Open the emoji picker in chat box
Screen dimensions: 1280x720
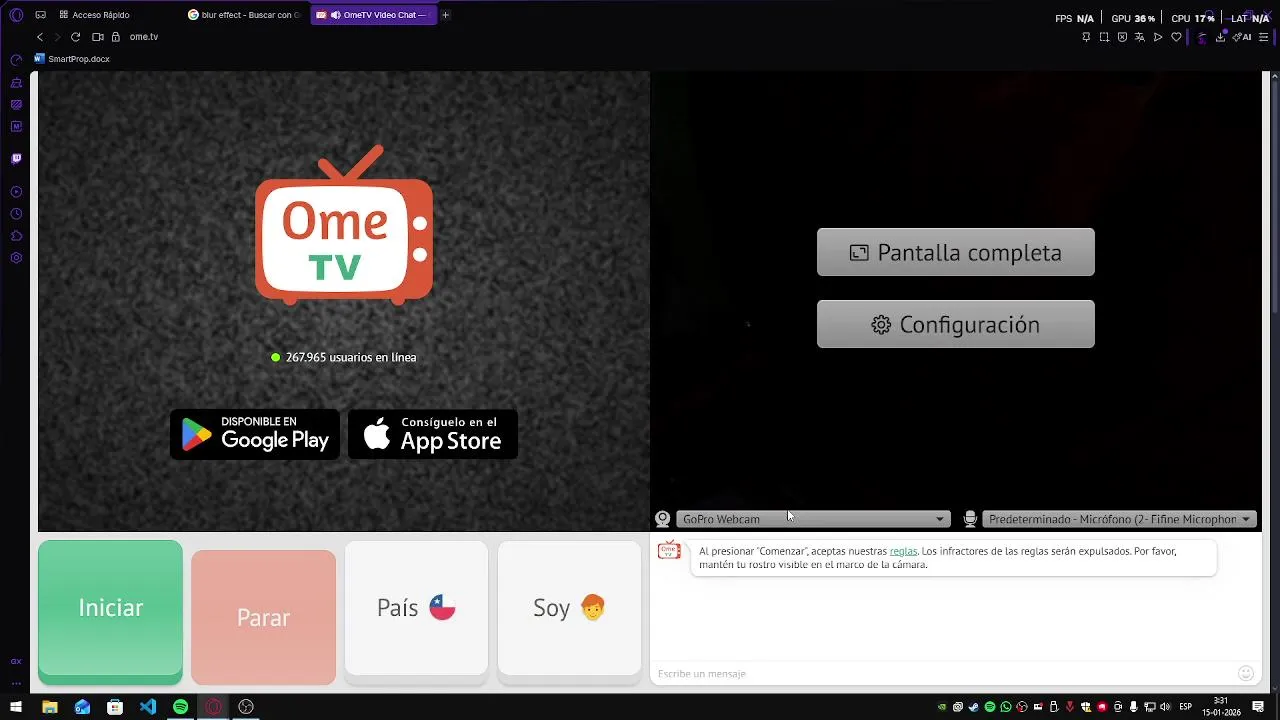(x=1246, y=673)
